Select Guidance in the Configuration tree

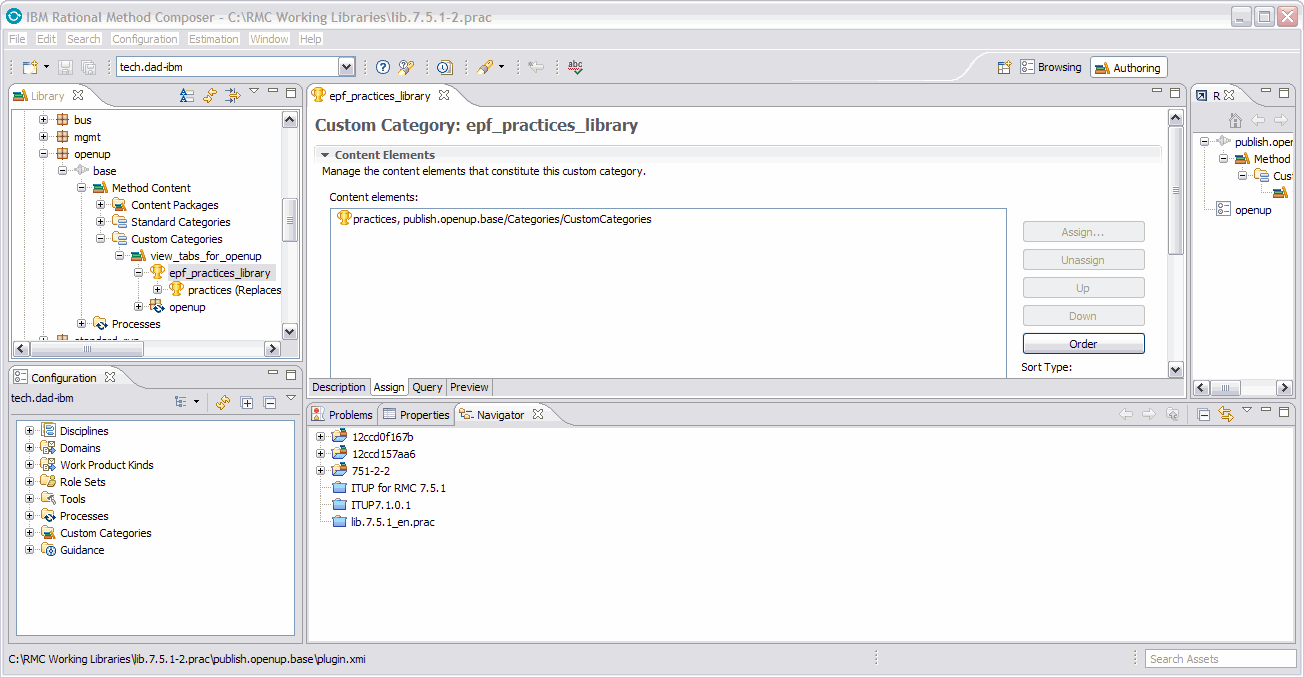[x=81, y=550]
